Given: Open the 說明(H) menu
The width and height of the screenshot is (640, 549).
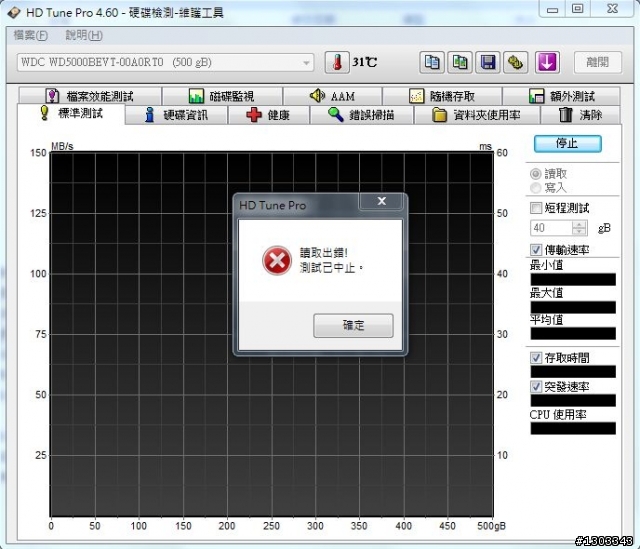Looking at the screenshot, I should pyautogui.click(x=84, y=36).
